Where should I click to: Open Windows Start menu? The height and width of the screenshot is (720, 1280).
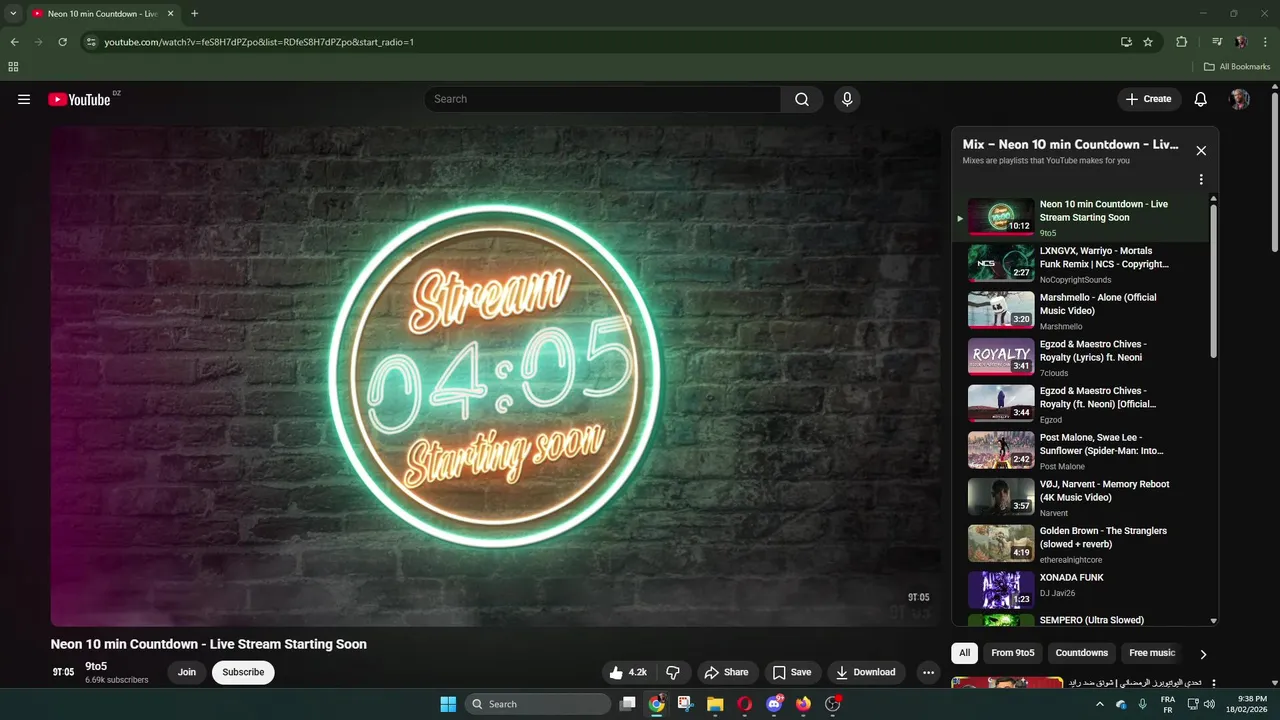pyautogui.click(x=448, y=704)
